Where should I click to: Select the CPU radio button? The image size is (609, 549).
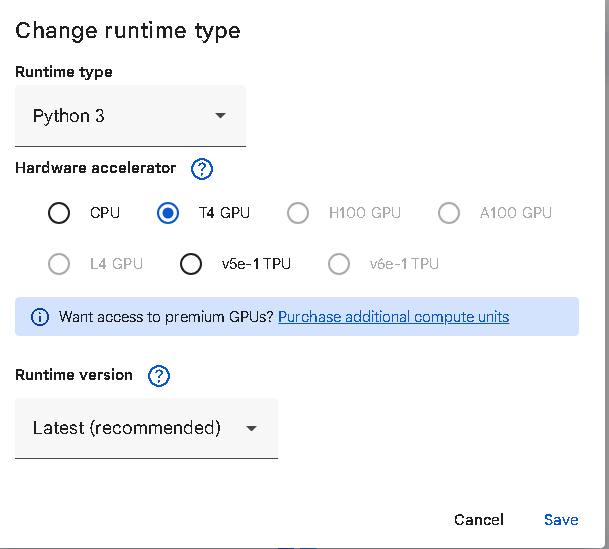pos(59,213)
